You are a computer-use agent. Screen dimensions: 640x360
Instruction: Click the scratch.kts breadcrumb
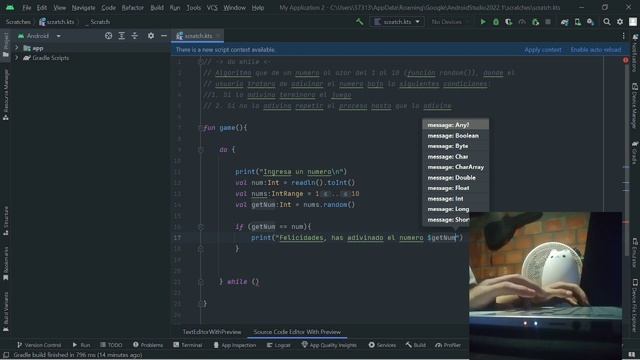click(x=57, y=22)
